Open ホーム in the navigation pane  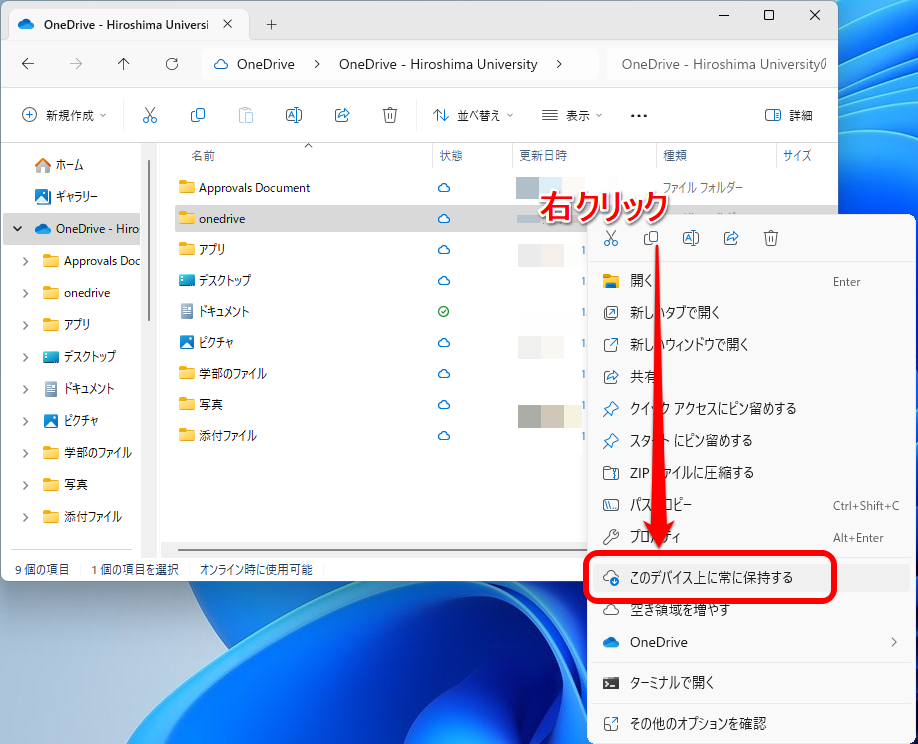(x=59, y=166)
